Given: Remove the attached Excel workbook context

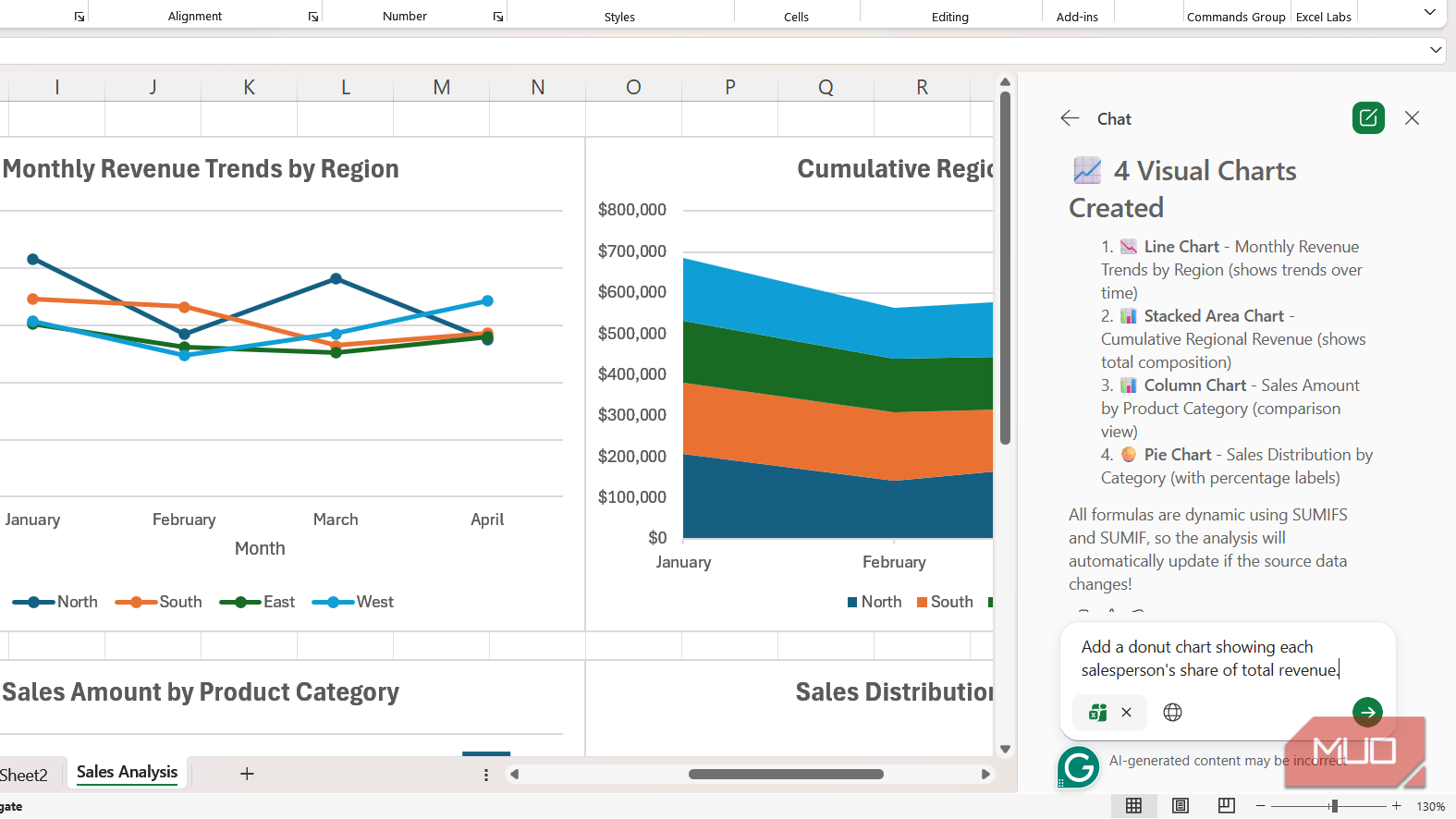Looking at the screenshot, I should pyautogui.click(x=1126, y=712).
